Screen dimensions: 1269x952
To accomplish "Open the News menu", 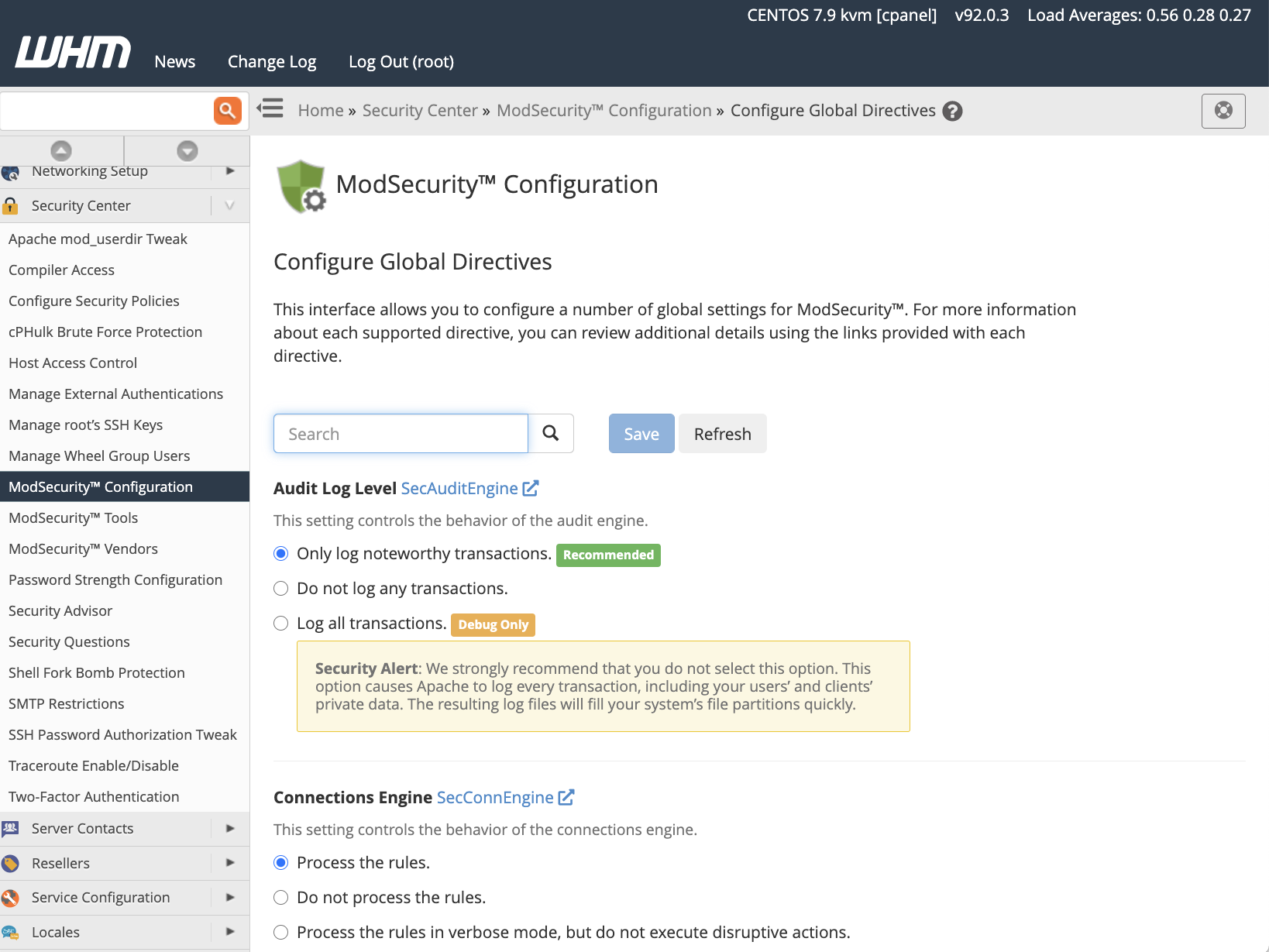I will [x=174, y=61].
